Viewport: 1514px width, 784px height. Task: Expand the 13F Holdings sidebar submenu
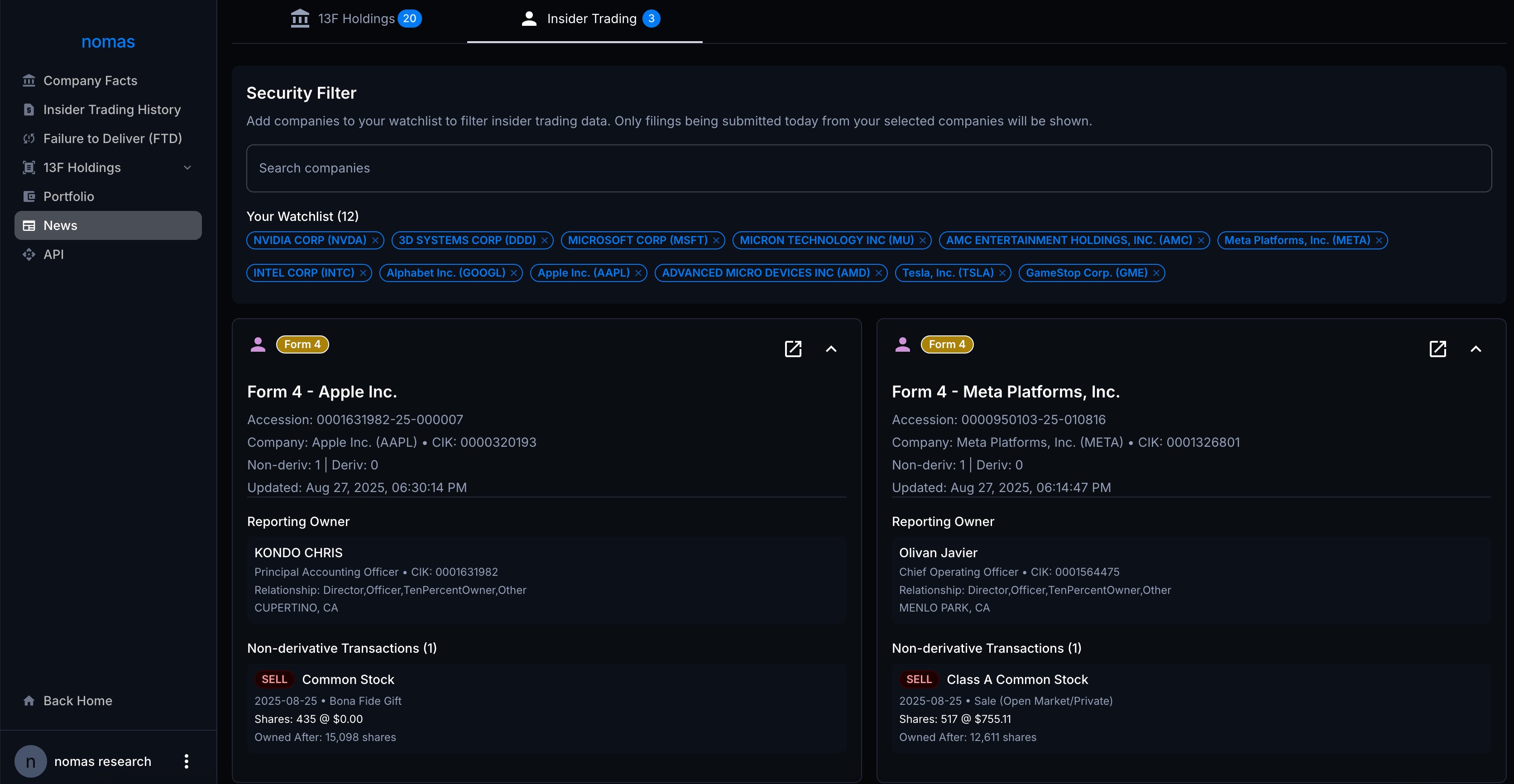(187, 167)
